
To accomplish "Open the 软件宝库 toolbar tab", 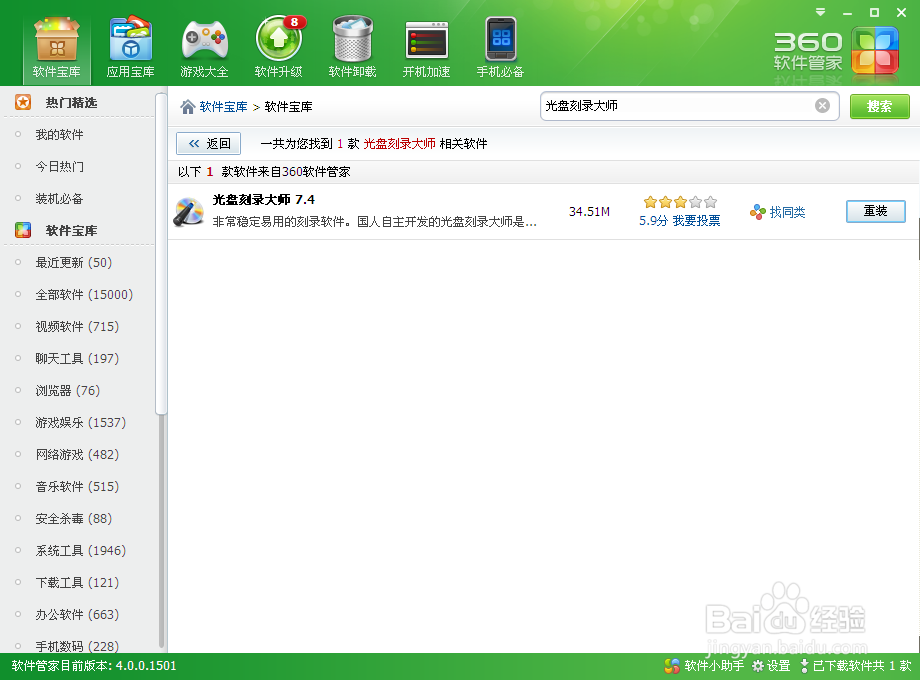I will point(56,49).
